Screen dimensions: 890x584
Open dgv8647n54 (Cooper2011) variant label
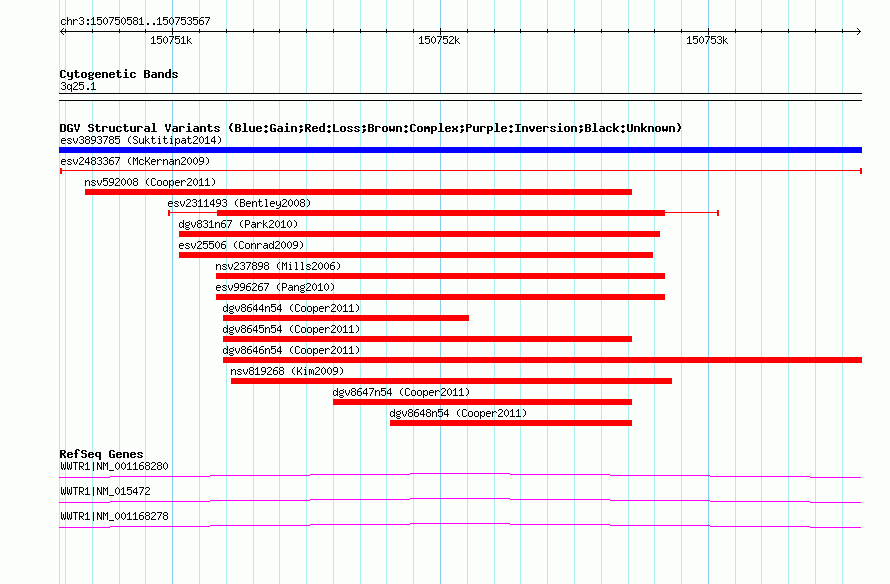point(401,392)
